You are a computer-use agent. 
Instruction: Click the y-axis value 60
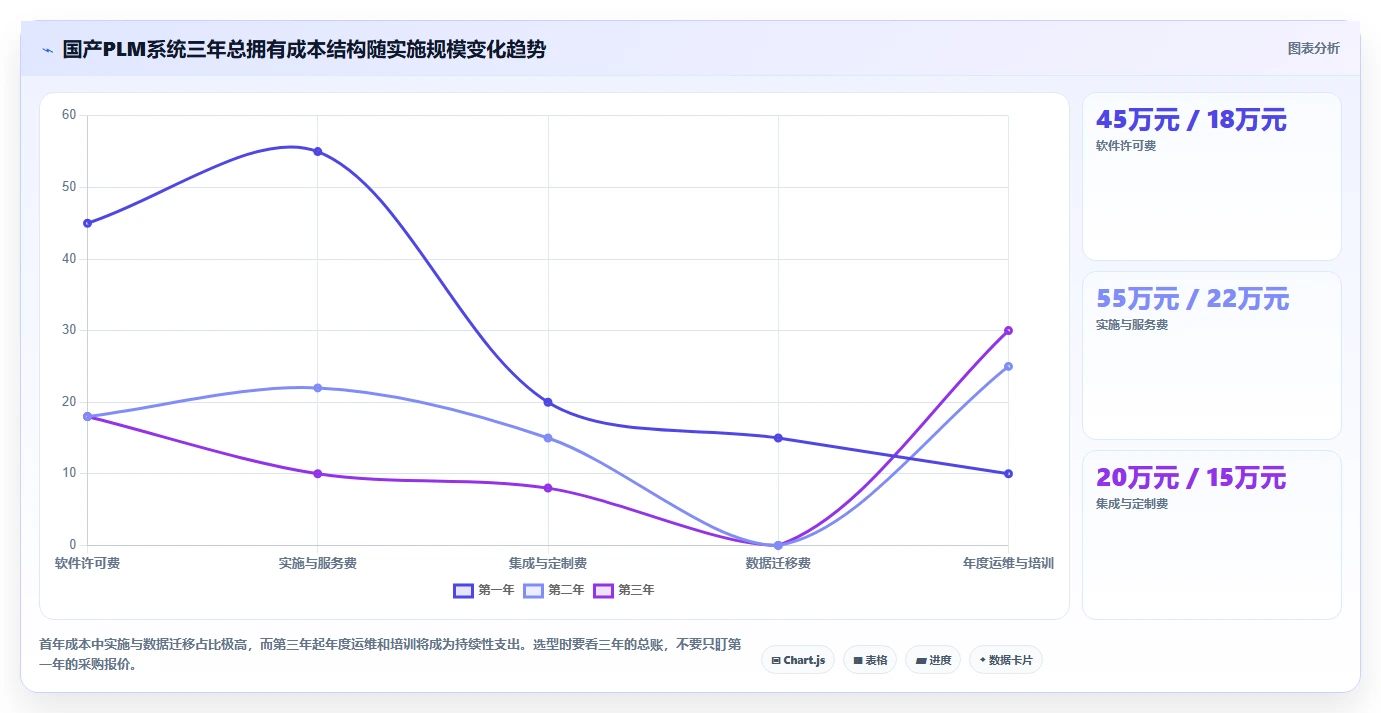pos(69,115)
